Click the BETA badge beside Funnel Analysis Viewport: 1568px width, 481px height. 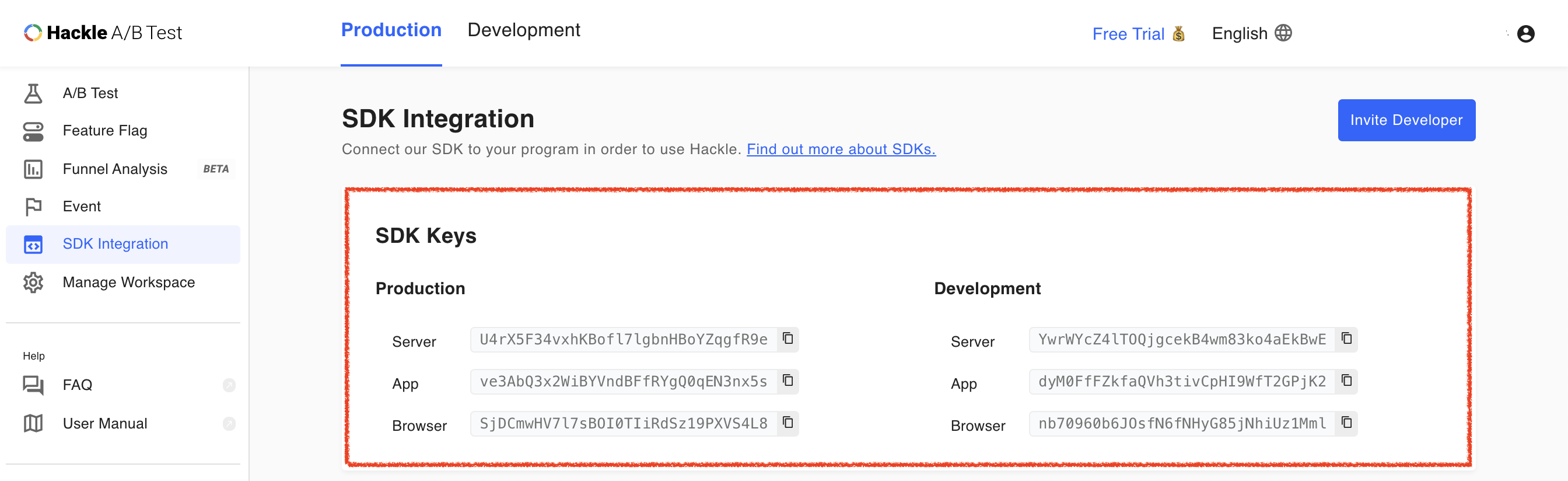(x=216, y=169)
